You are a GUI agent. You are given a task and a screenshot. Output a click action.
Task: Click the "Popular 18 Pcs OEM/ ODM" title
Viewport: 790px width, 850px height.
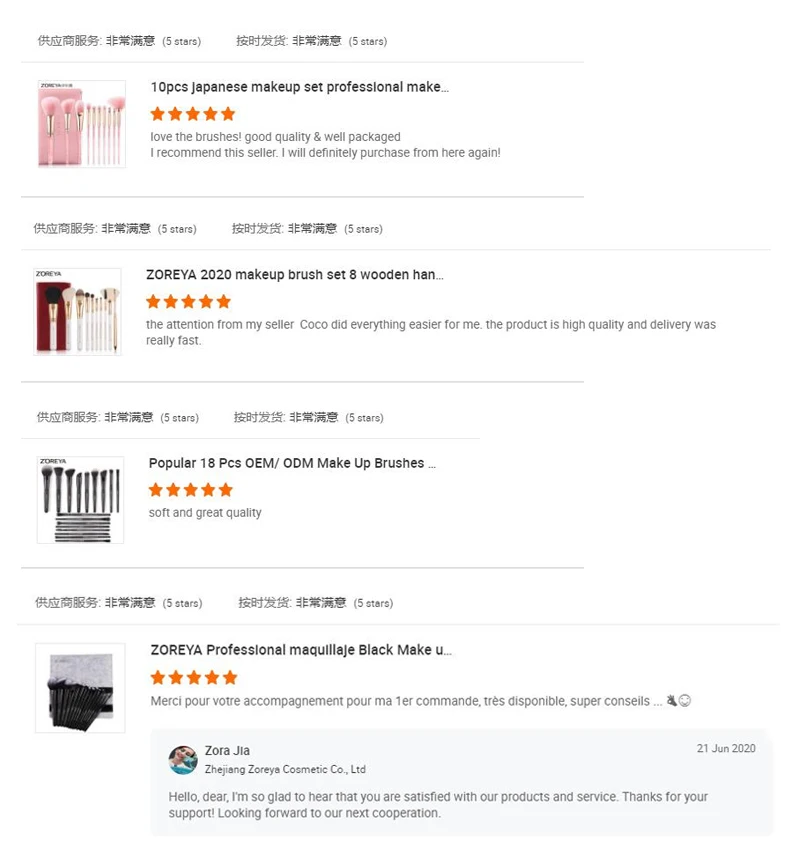pos(293,463)
